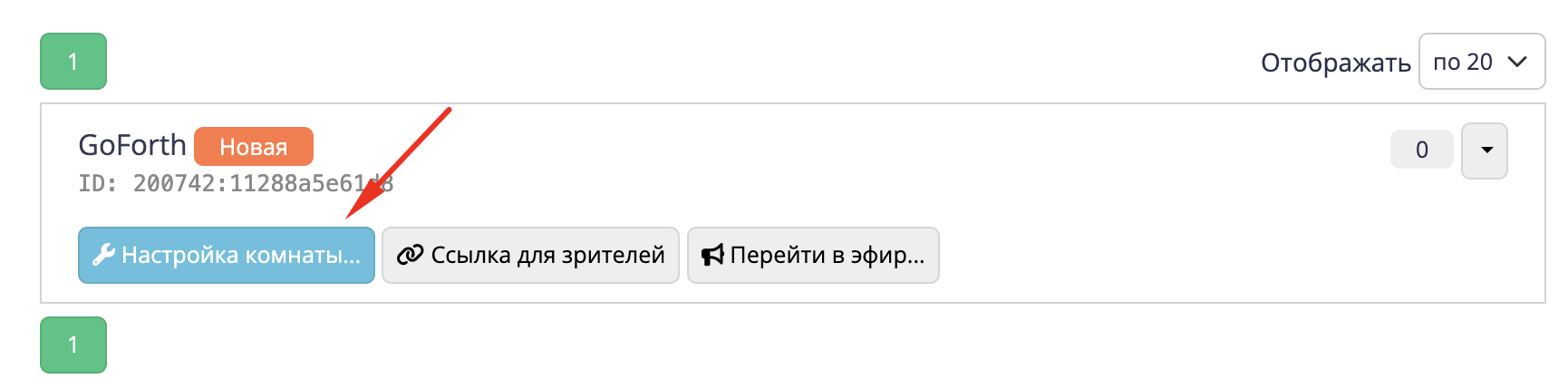Click the room ID text 200742

click(178, 183)
